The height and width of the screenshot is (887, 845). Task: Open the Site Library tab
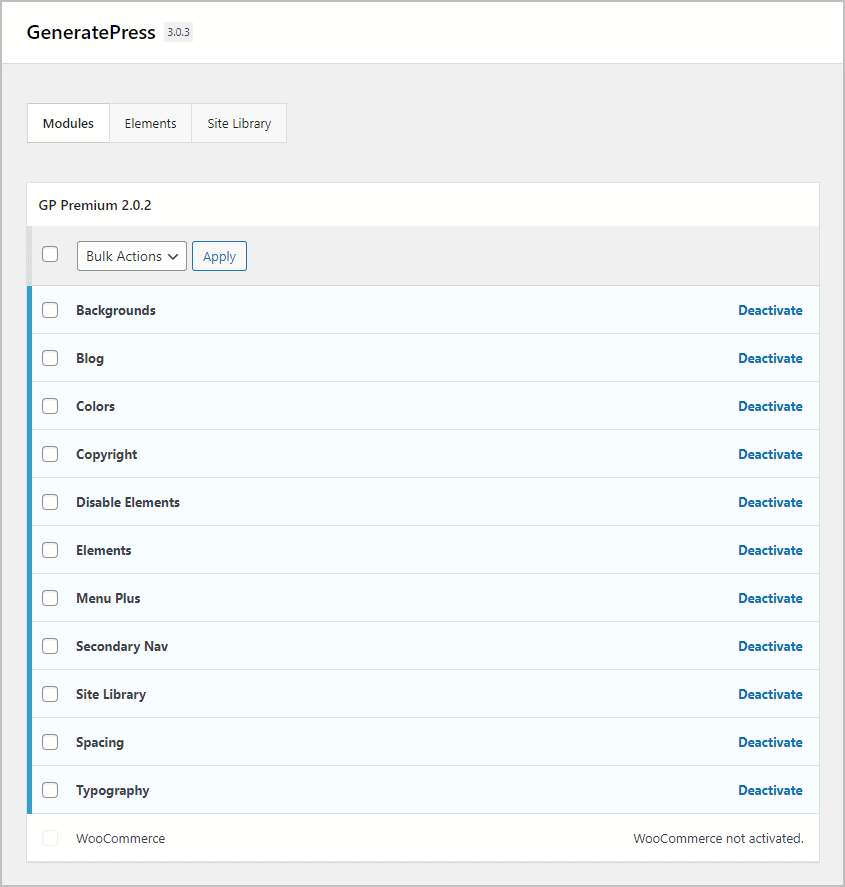[239, 123]
